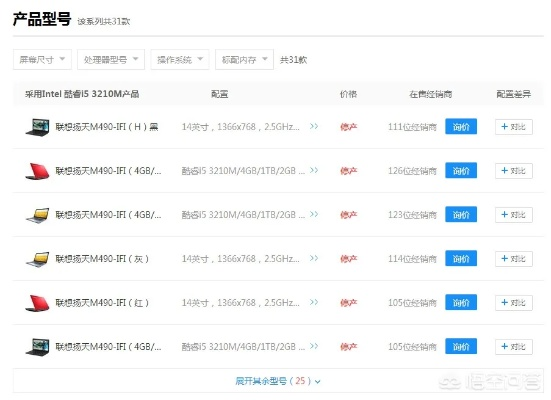Click 酷睿i5 3210M config text in 123-dealer row
The height and width of the screenshot is (400, 551).
tap(243, 215)
